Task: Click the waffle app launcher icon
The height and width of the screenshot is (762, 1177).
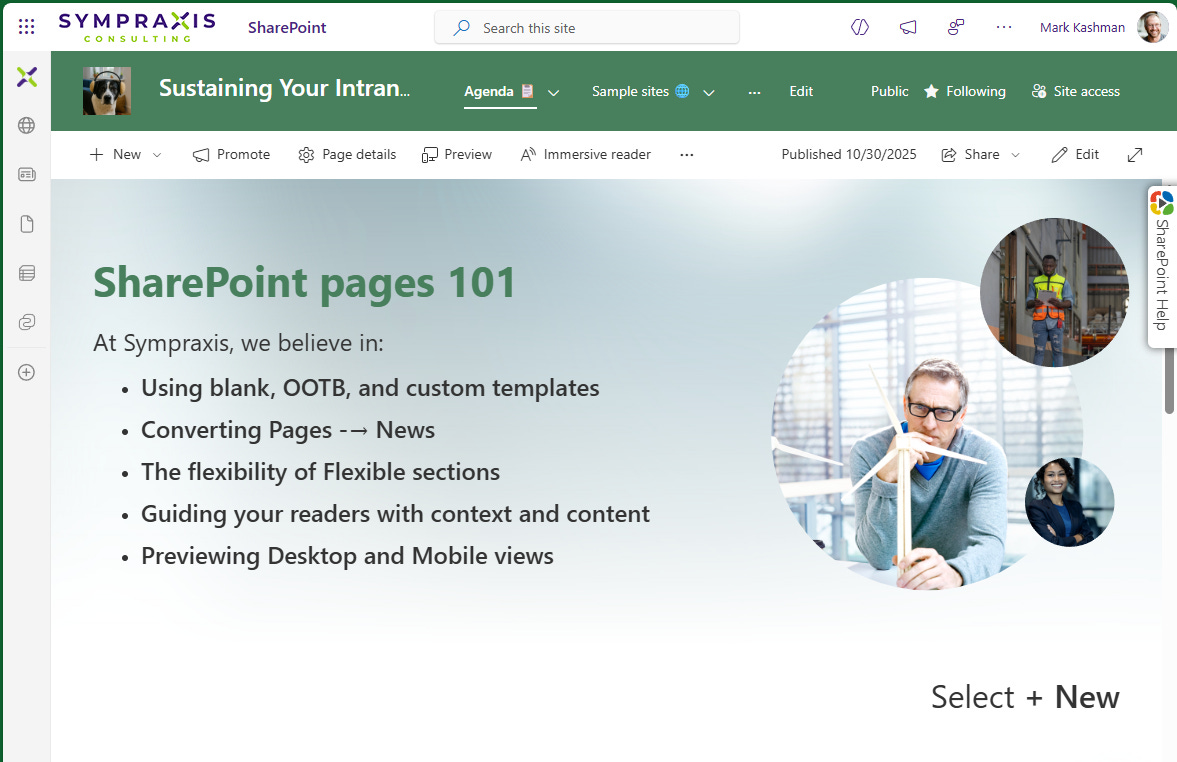Action: (26, 26)
